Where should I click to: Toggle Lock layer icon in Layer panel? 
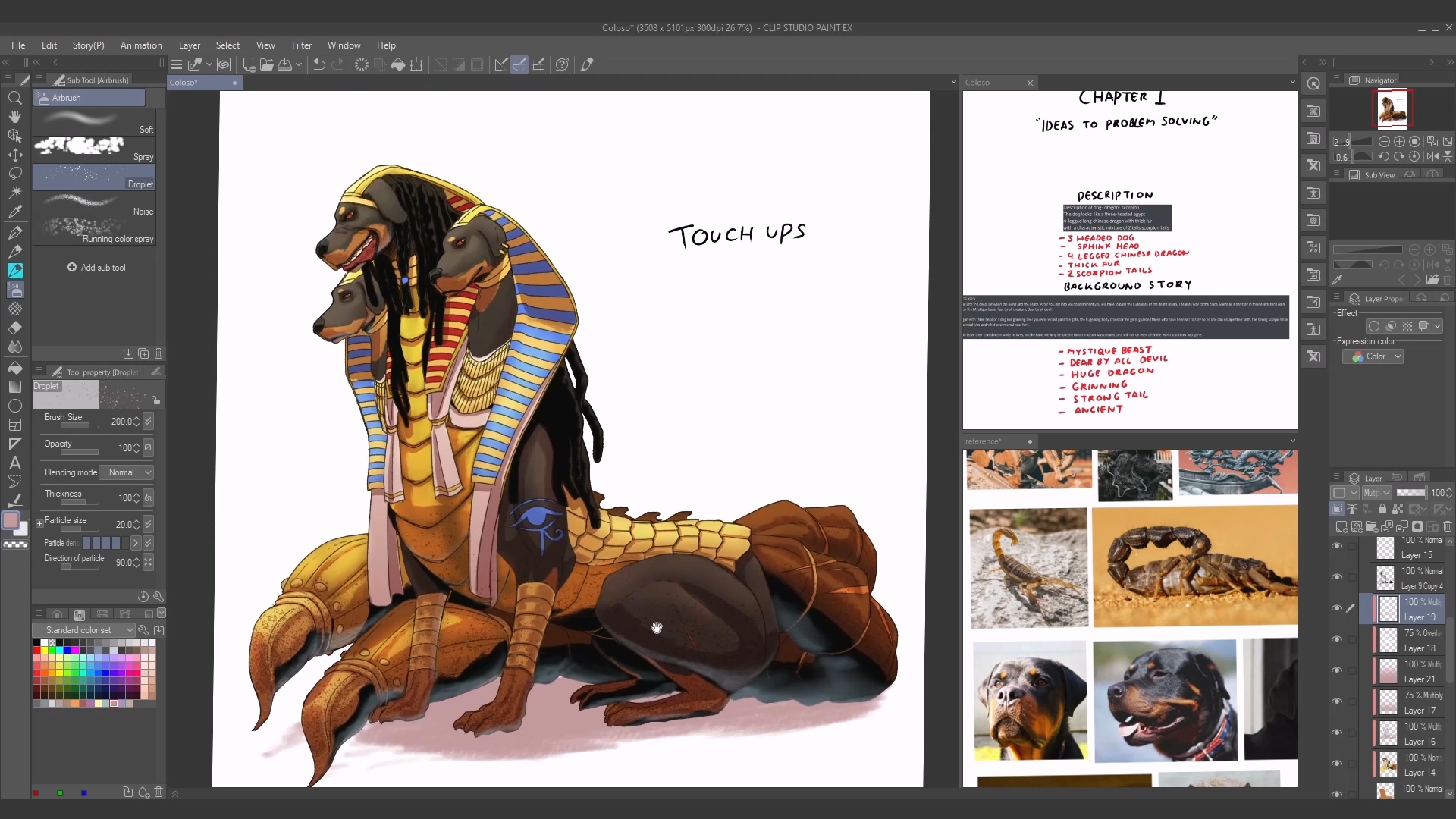[x=1382, y=510]
